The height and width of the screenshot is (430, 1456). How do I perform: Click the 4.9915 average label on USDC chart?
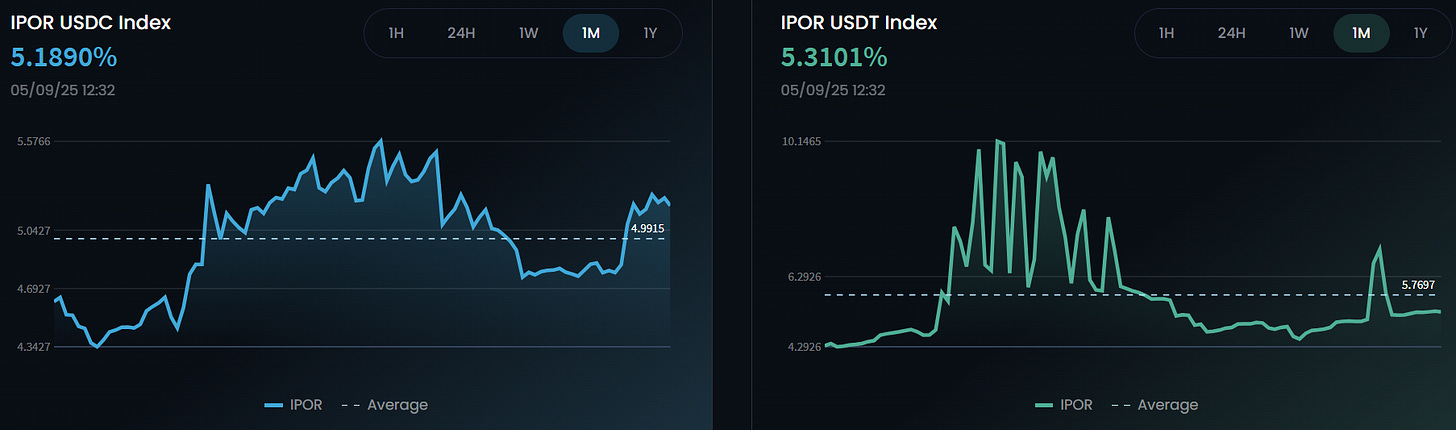pos(648,229)
